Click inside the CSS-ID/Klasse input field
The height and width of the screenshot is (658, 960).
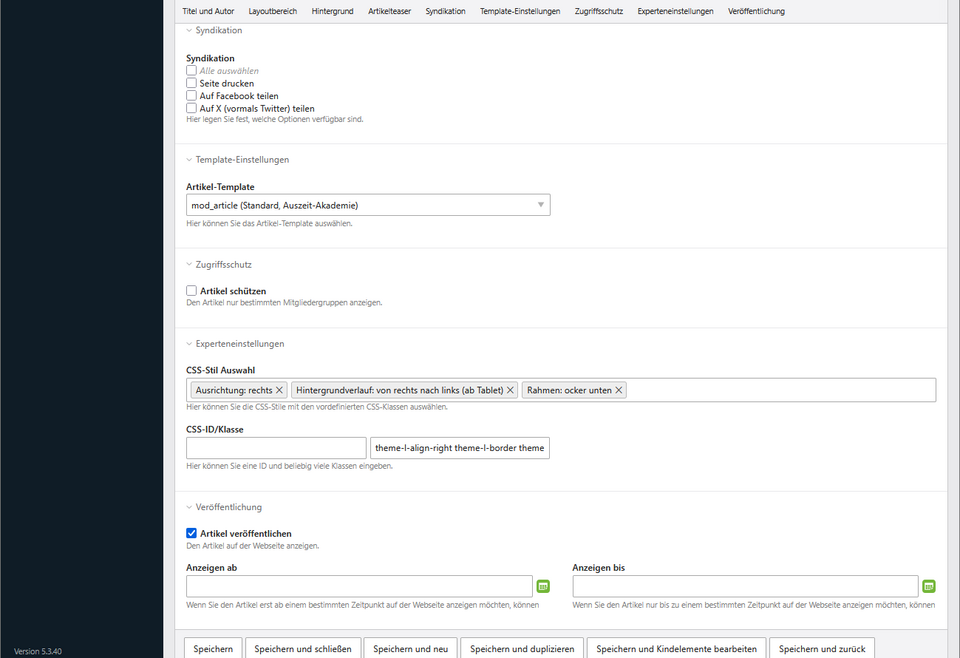click(275, 448)
